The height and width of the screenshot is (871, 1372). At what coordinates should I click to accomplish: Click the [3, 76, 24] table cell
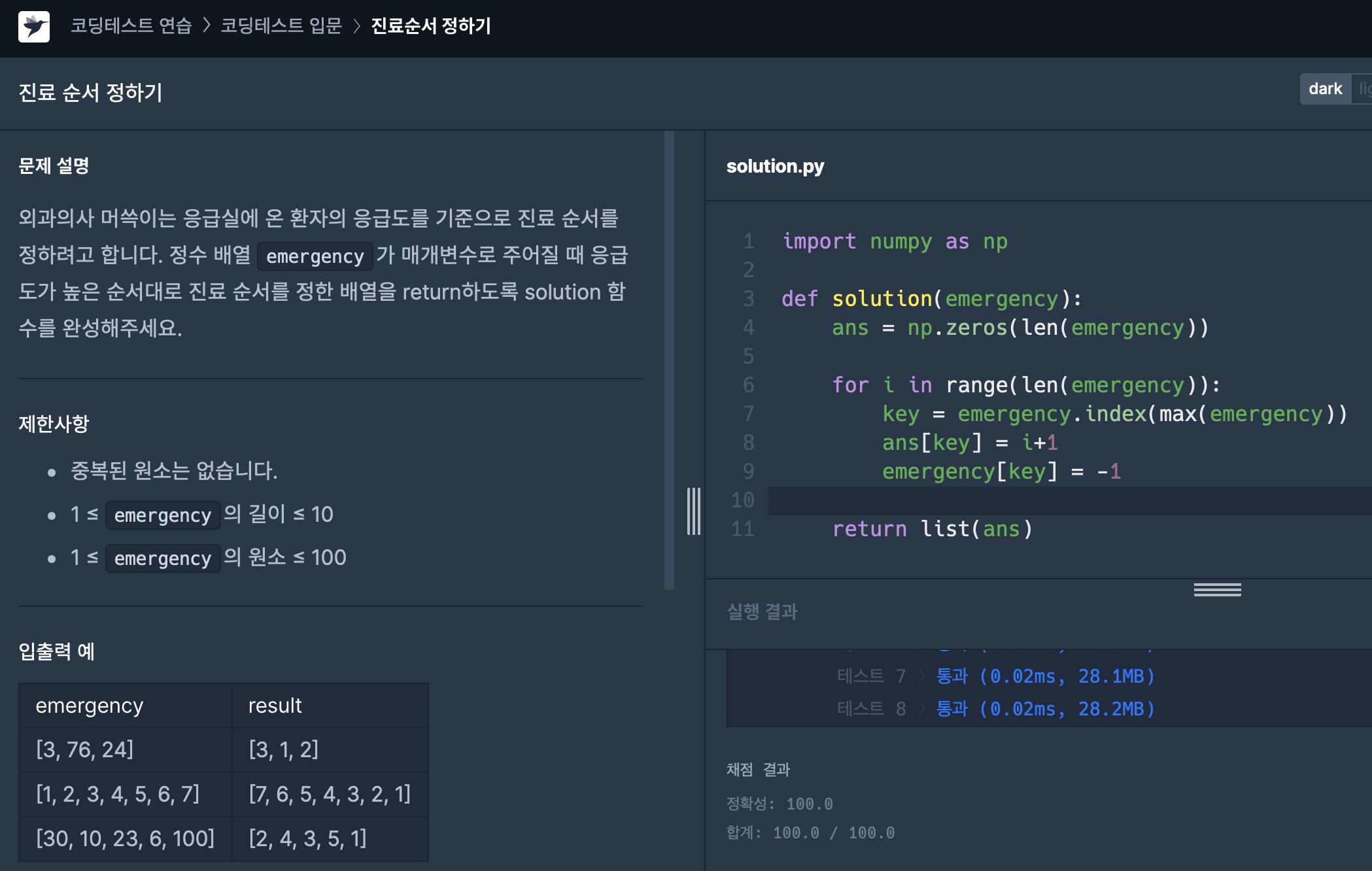126,749
